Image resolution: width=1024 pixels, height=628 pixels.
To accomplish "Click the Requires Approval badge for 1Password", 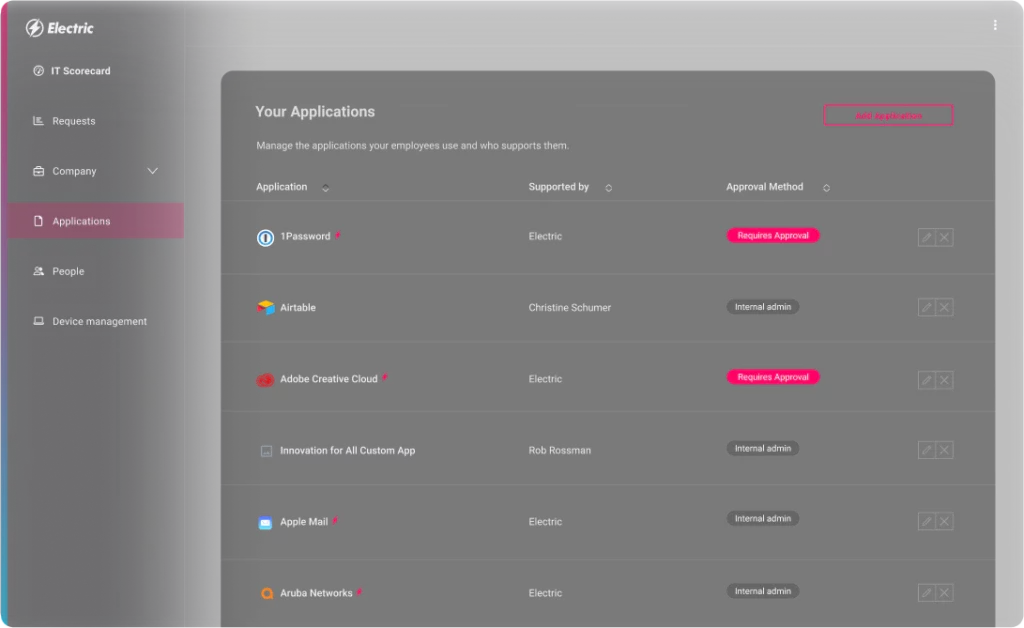I will 773,236.
